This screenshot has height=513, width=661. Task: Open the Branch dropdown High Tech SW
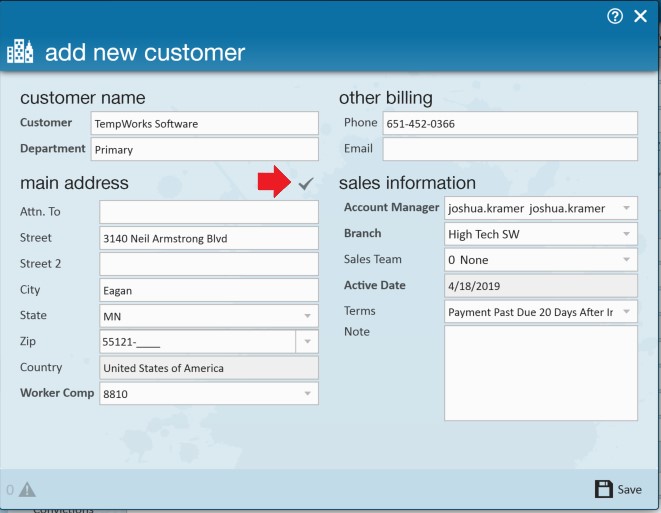pos(541,234)
